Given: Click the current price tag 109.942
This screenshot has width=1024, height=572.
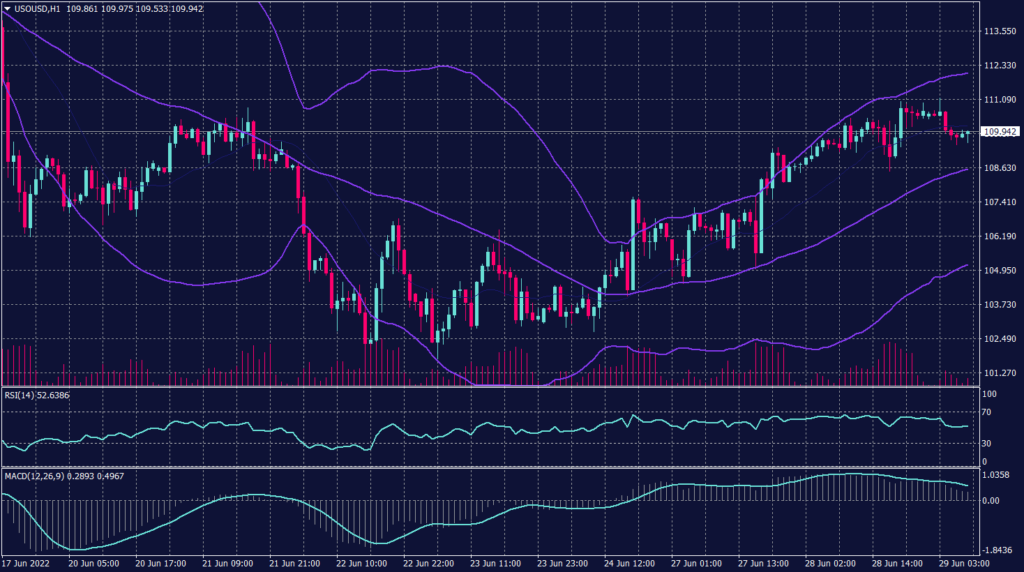Looking at the screenshot, I should tap(1000, 132).
